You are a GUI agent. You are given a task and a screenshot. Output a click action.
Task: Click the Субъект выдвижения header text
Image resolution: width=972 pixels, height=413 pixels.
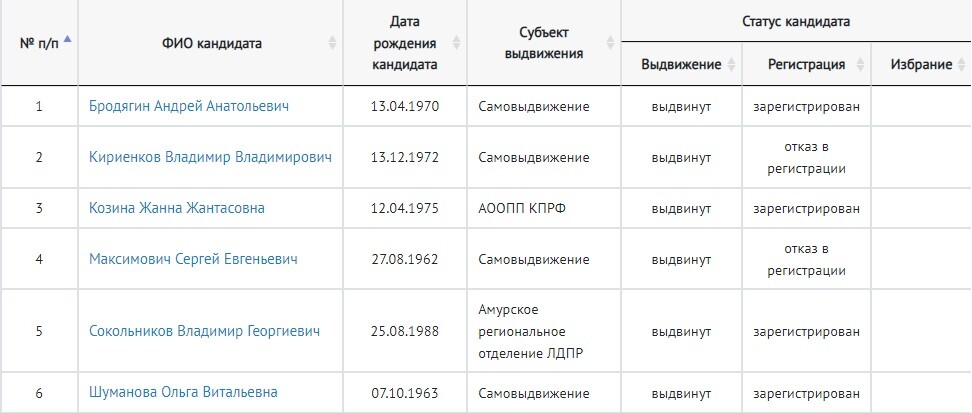pos(544,43)
